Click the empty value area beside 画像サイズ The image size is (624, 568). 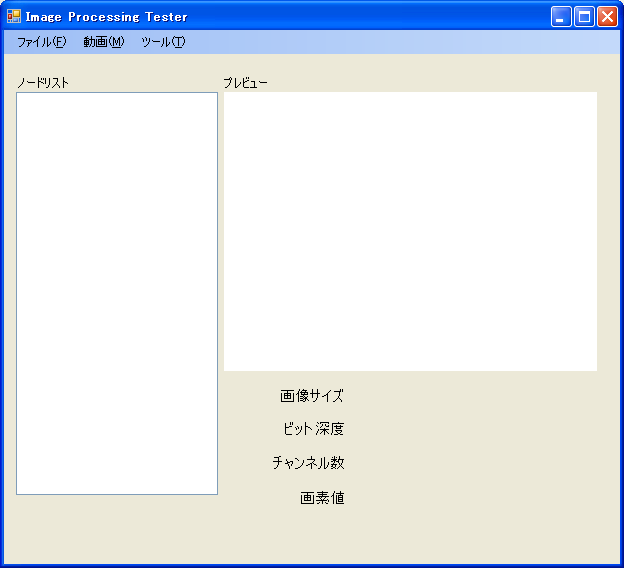point(470,396)
